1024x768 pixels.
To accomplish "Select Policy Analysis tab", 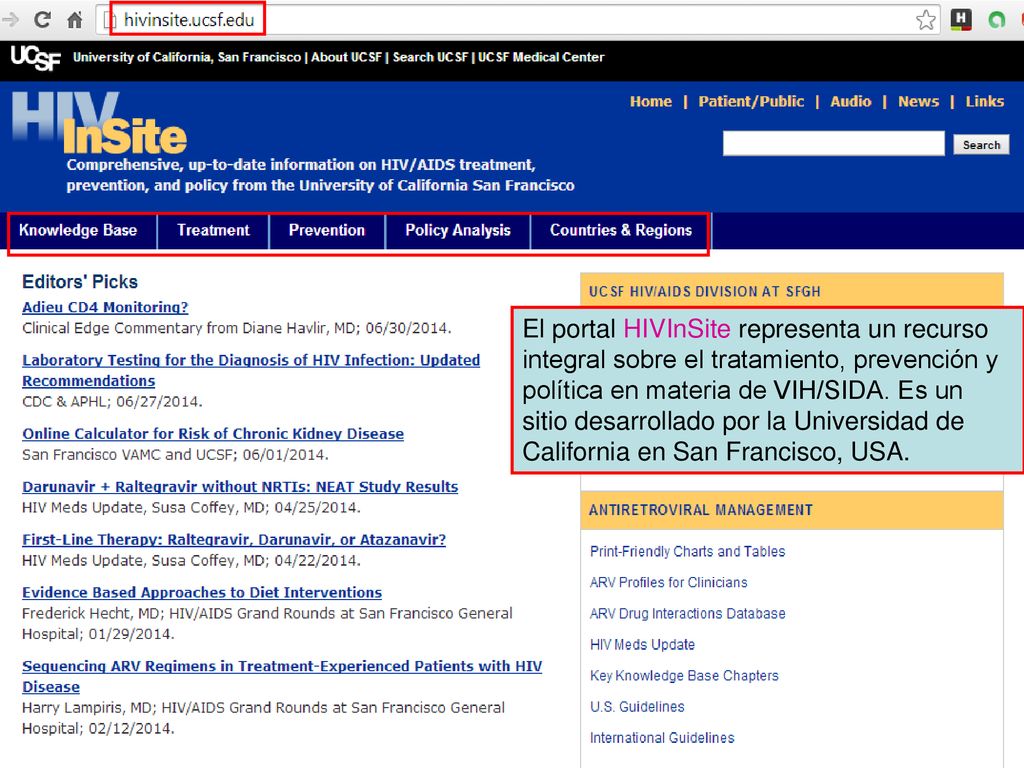I will [x=458, y=231].
